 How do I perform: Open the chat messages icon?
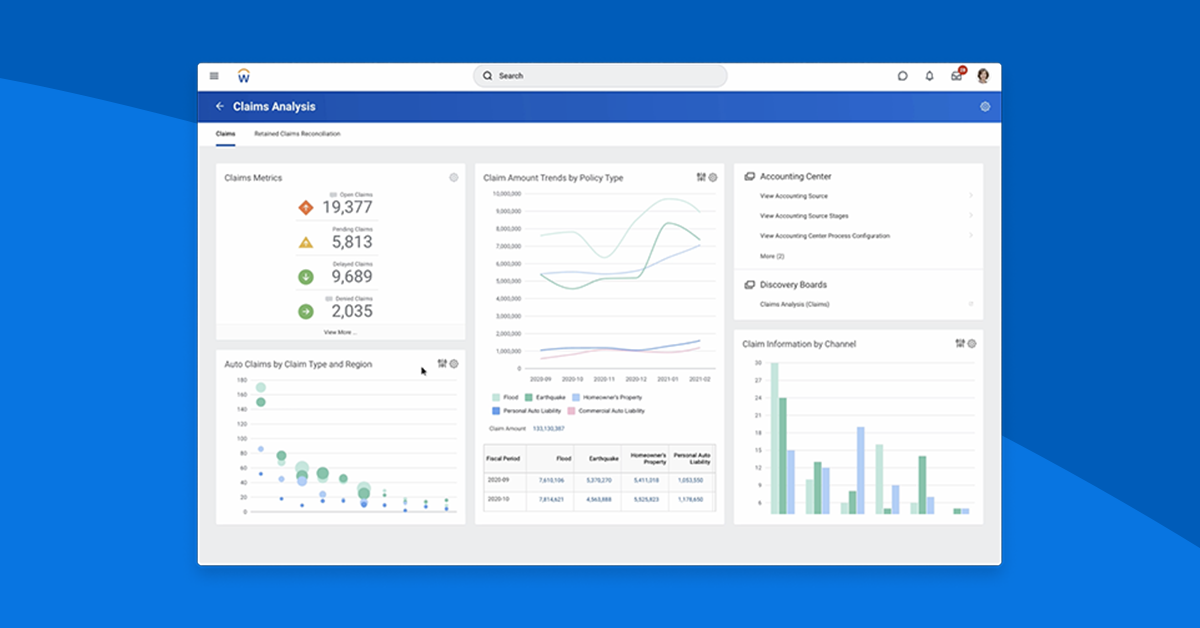click(903, 75)
